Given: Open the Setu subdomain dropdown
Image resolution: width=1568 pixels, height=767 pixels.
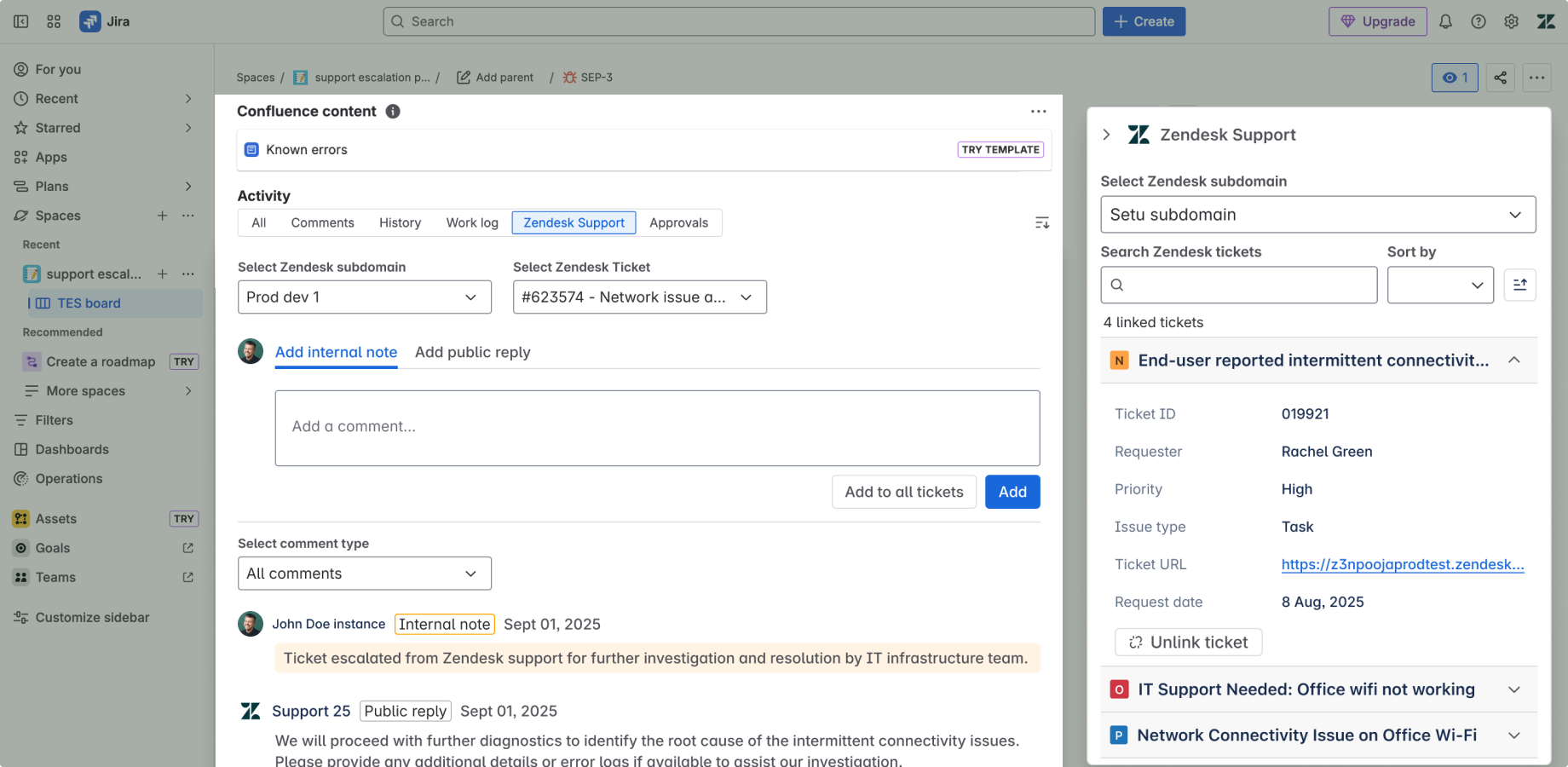Looking at the screenshot, I should pos(1317,215).
